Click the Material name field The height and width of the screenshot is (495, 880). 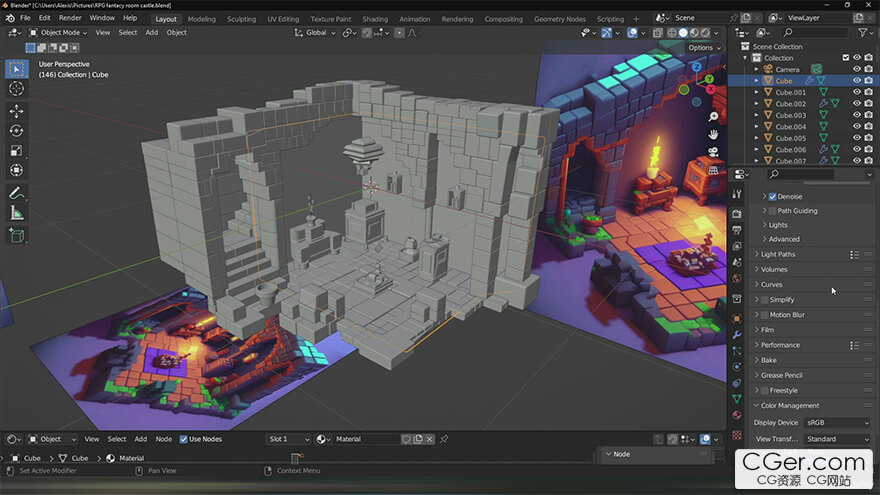pos(366,439)
